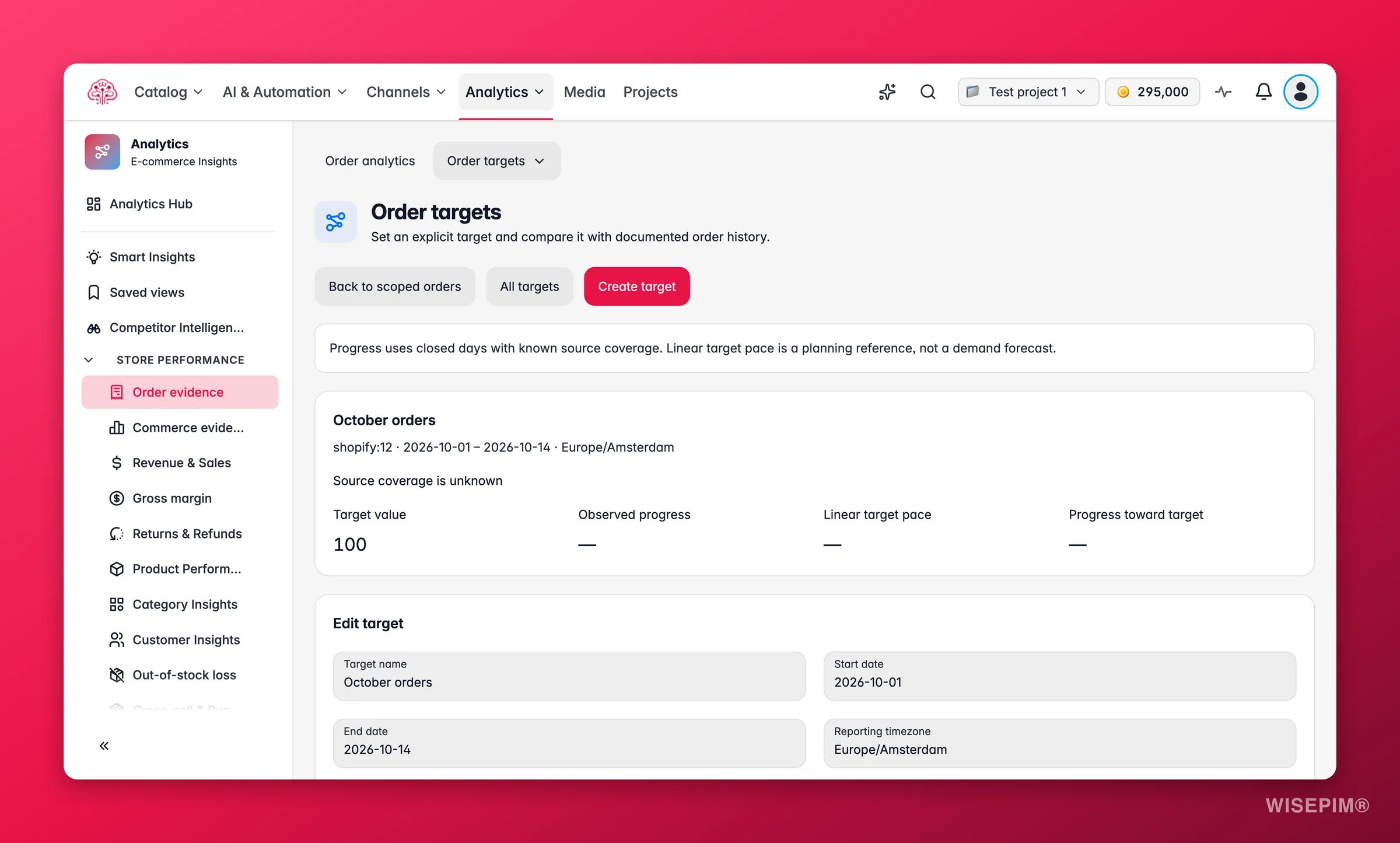Click the Gross margin coin icon

coord(117,498)
